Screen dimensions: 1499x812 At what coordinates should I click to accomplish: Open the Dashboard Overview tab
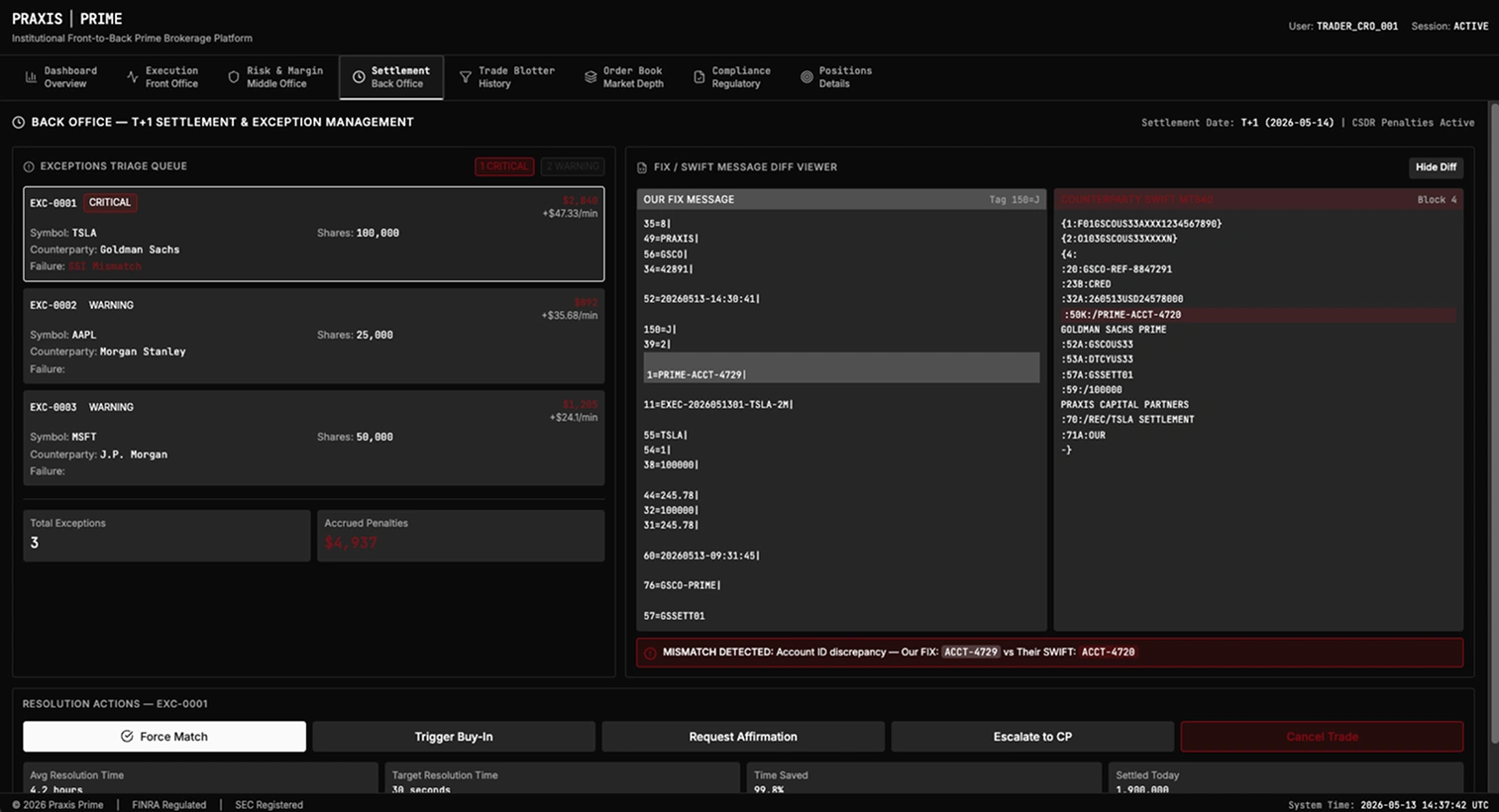click(x=61, y=77)
